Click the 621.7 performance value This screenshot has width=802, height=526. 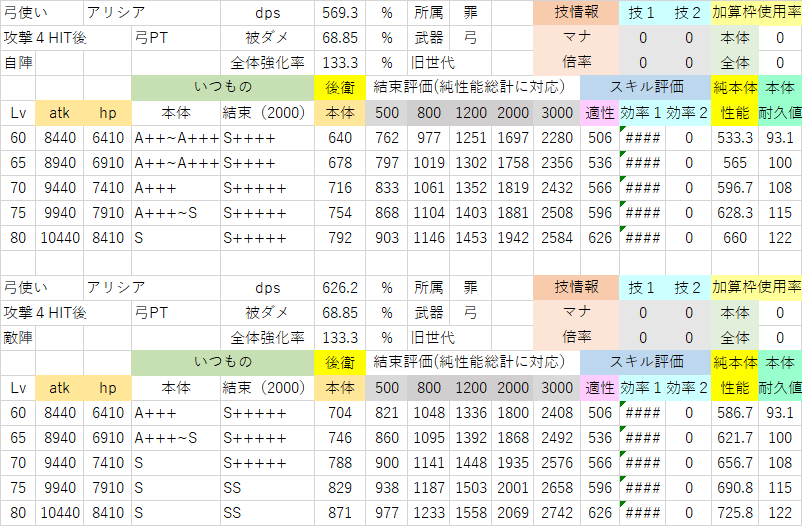[734, 438]
